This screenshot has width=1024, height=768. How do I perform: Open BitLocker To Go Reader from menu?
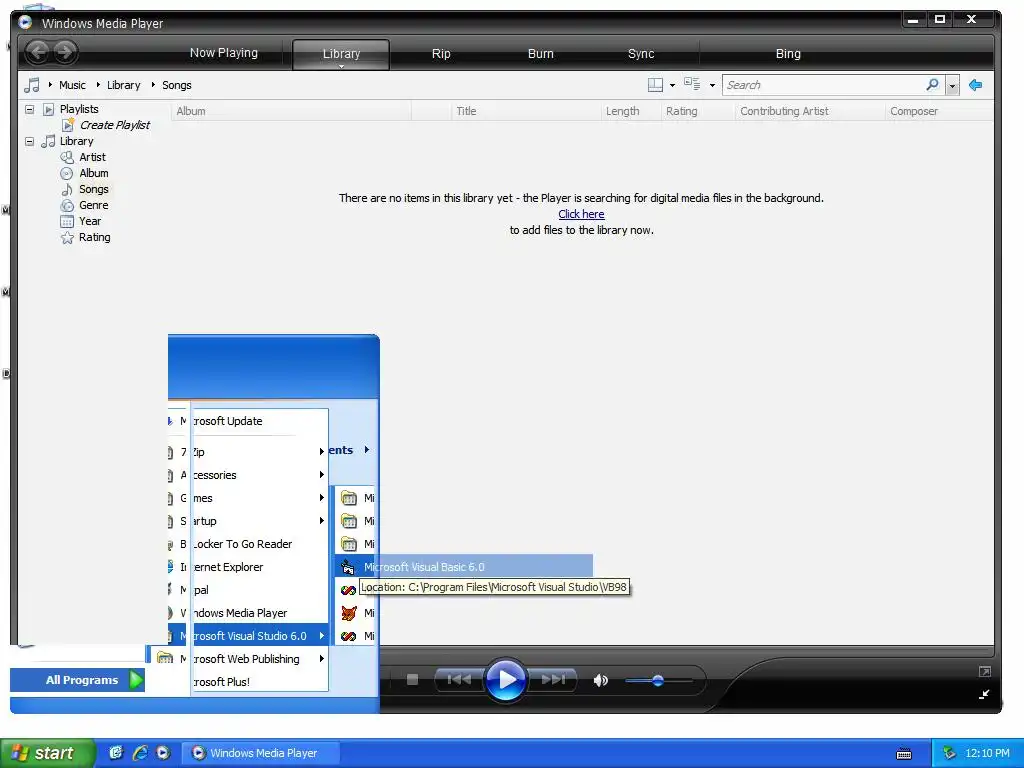248,544
